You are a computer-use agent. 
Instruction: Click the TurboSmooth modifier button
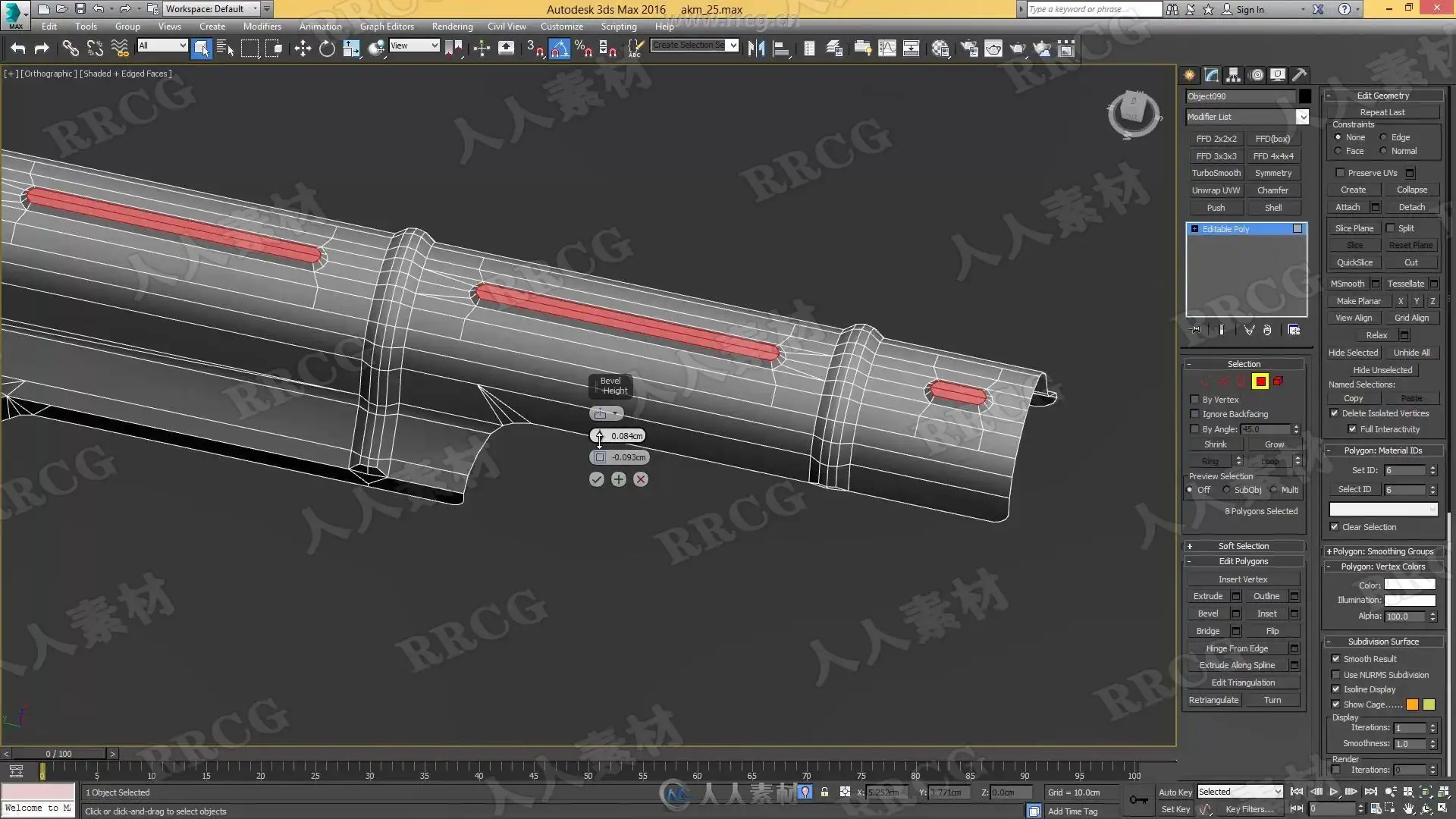[x=1216, y=173]
